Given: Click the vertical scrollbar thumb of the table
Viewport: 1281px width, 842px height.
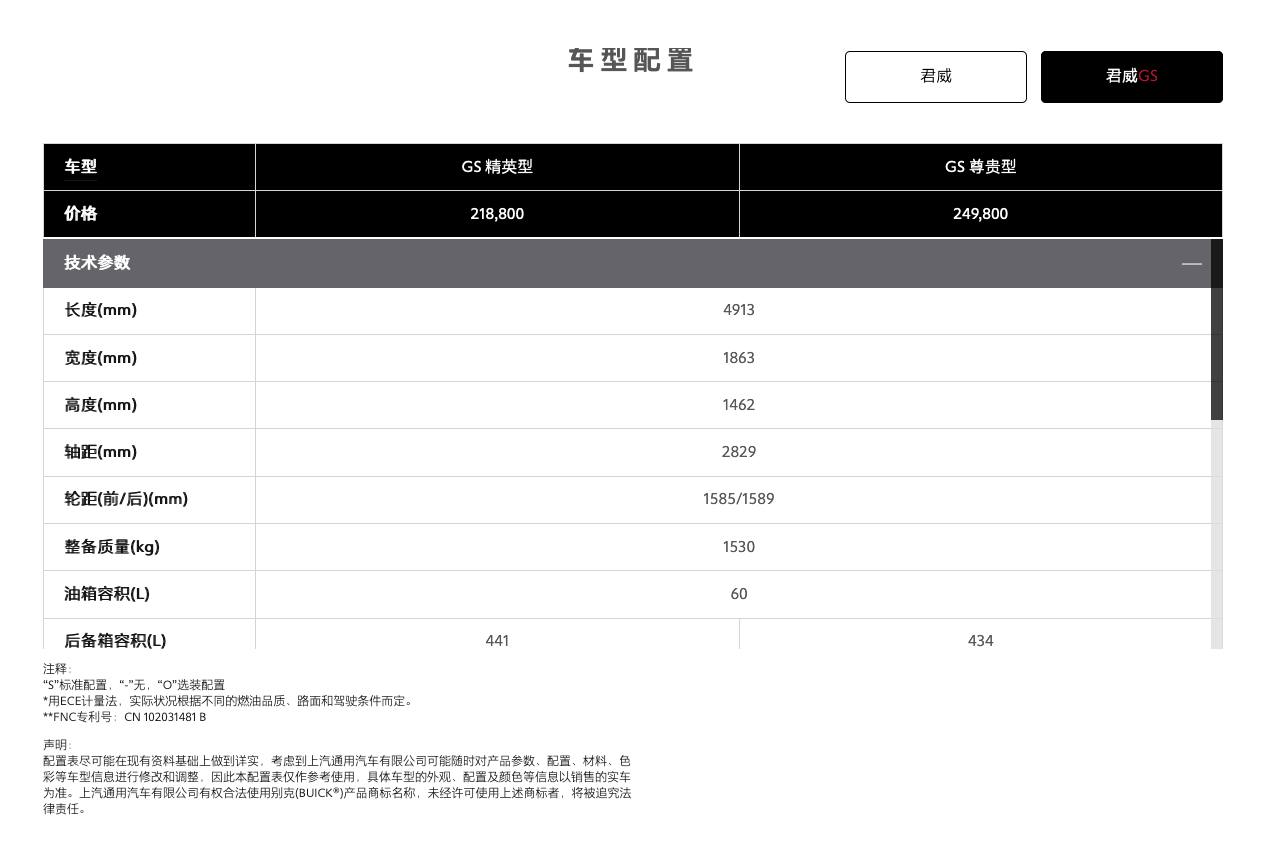Looking at the screenshot, I should point(1217,330).
